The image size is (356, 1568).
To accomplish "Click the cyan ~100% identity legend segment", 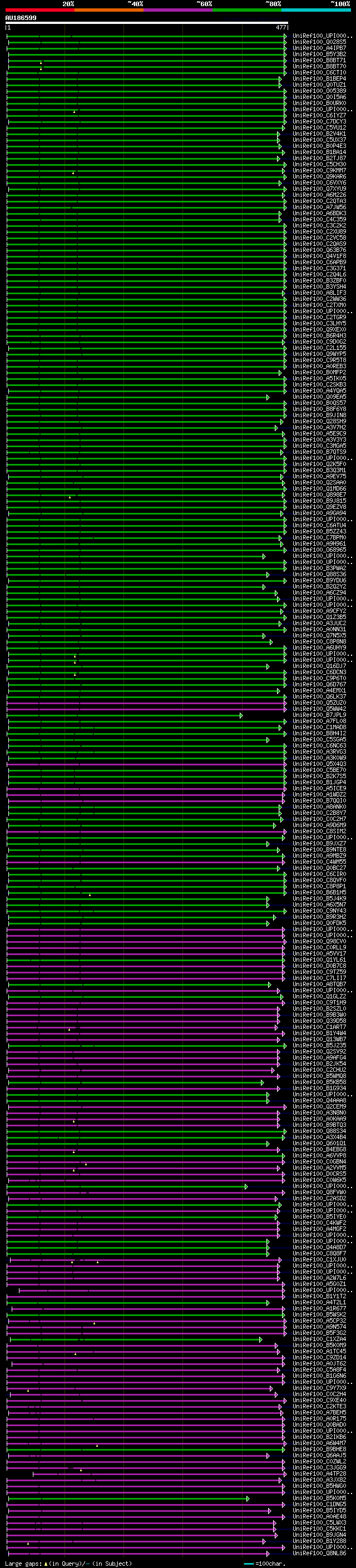I will pos(316,10).
